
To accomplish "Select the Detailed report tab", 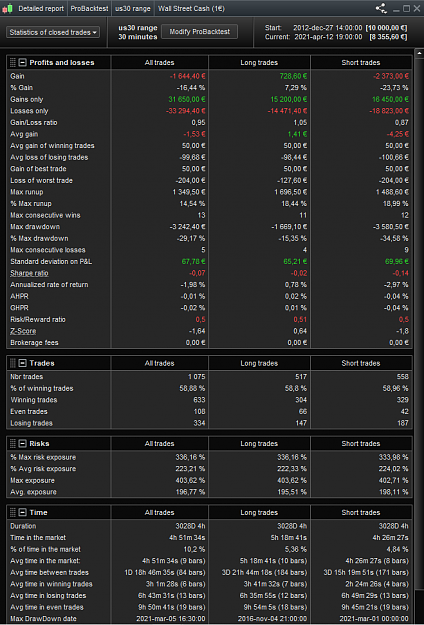I will pos(41,8).
